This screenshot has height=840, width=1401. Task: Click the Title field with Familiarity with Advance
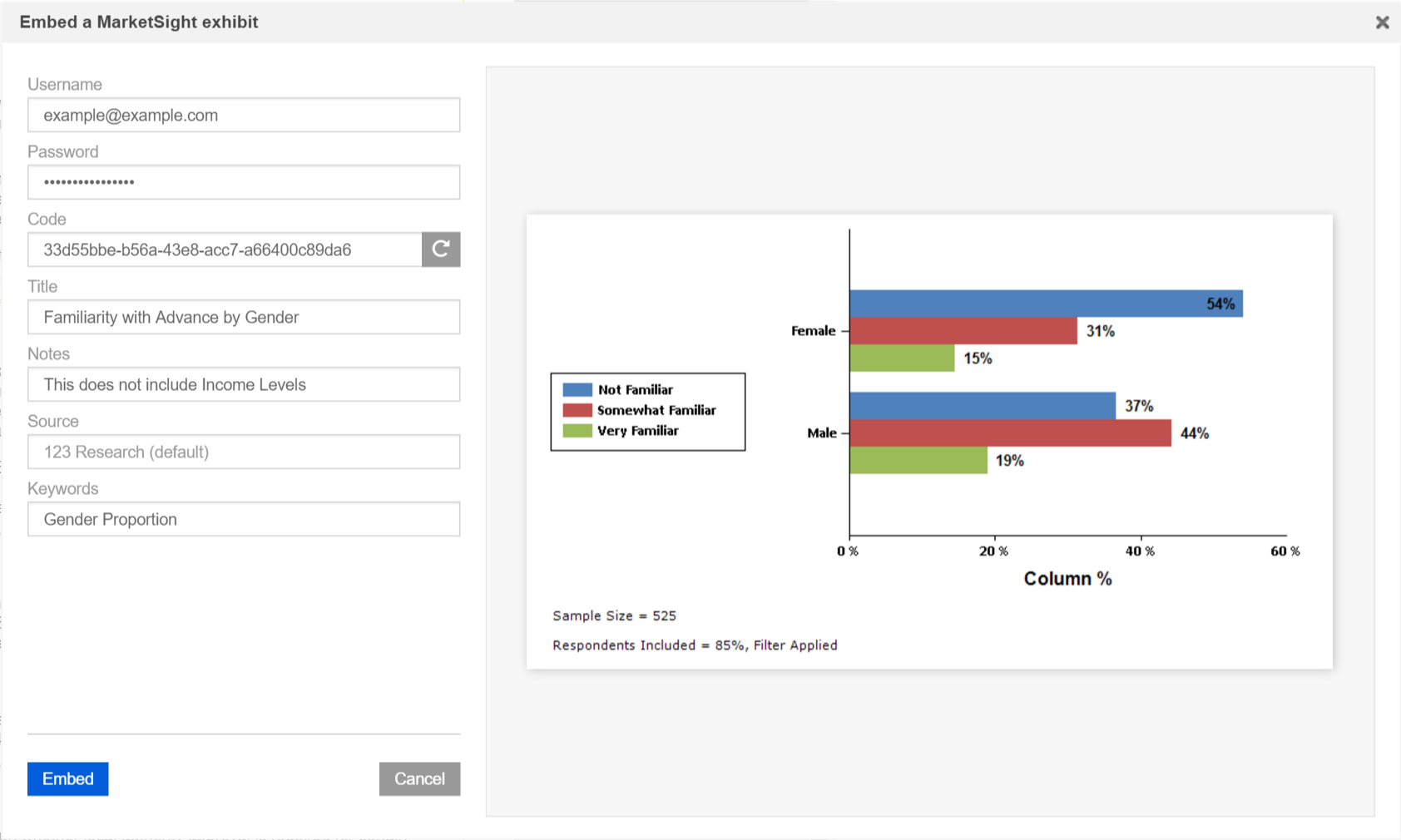click(243, 317)
